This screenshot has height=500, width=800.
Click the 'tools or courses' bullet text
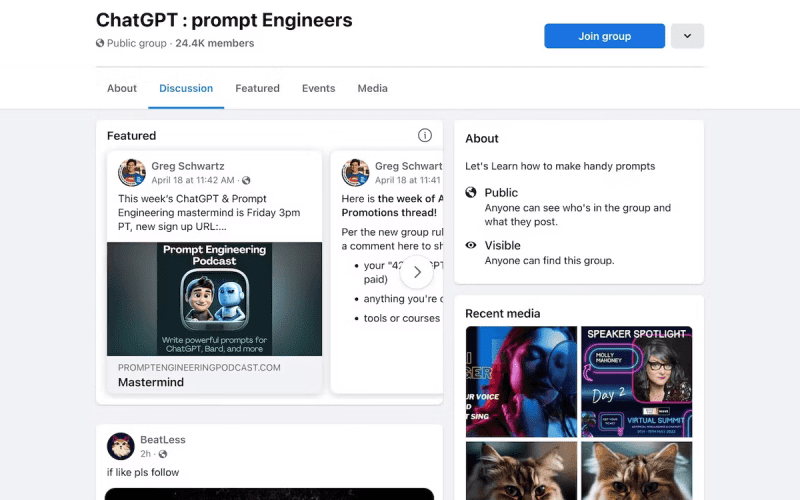[402, 318]
